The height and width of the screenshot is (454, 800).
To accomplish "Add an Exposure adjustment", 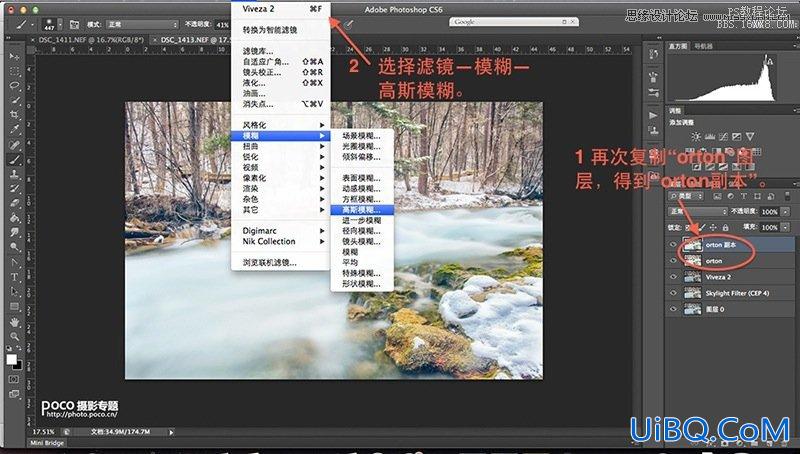I will coord(736,137).
